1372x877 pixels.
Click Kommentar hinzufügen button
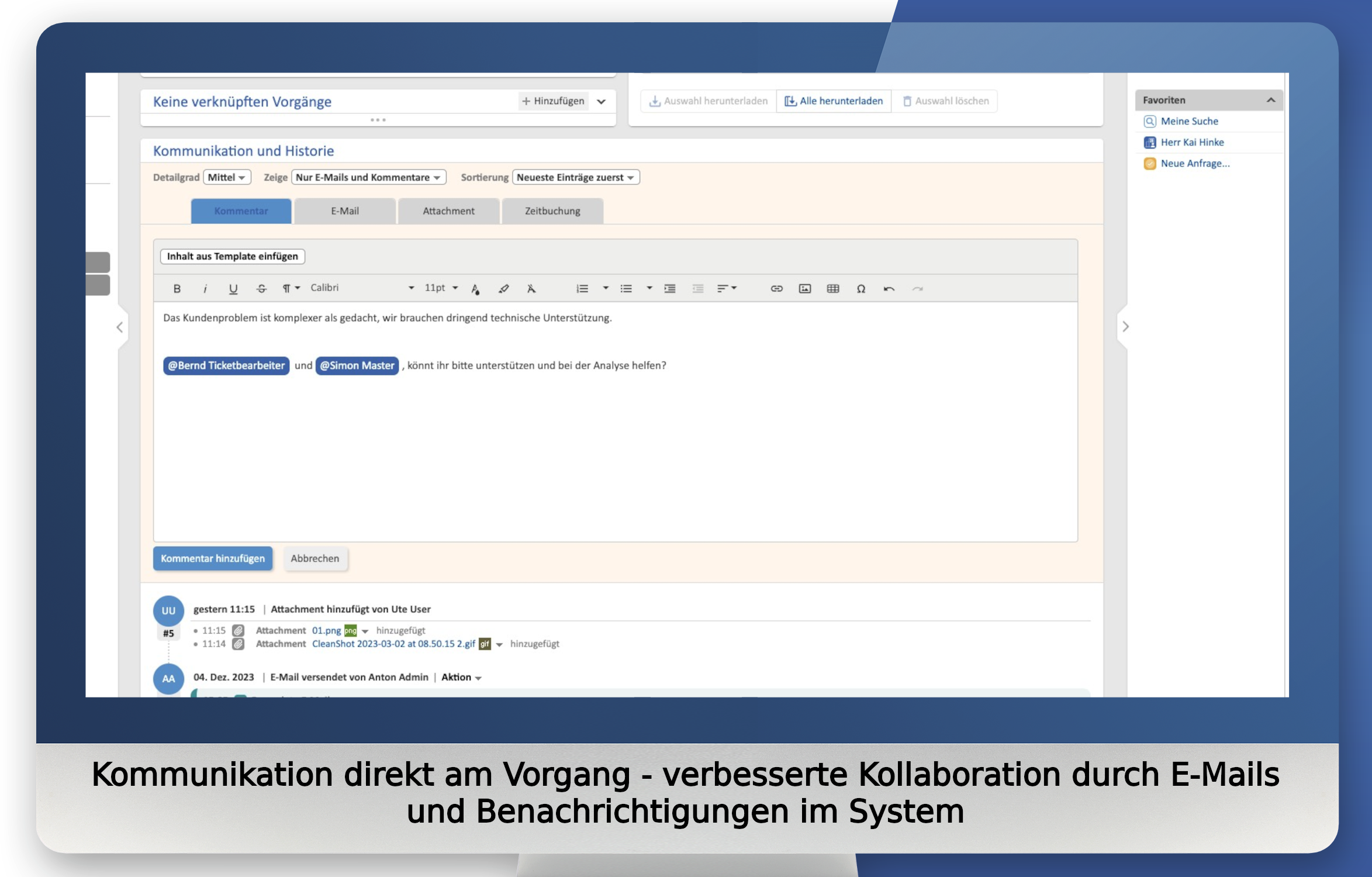(x=213, y=558)
